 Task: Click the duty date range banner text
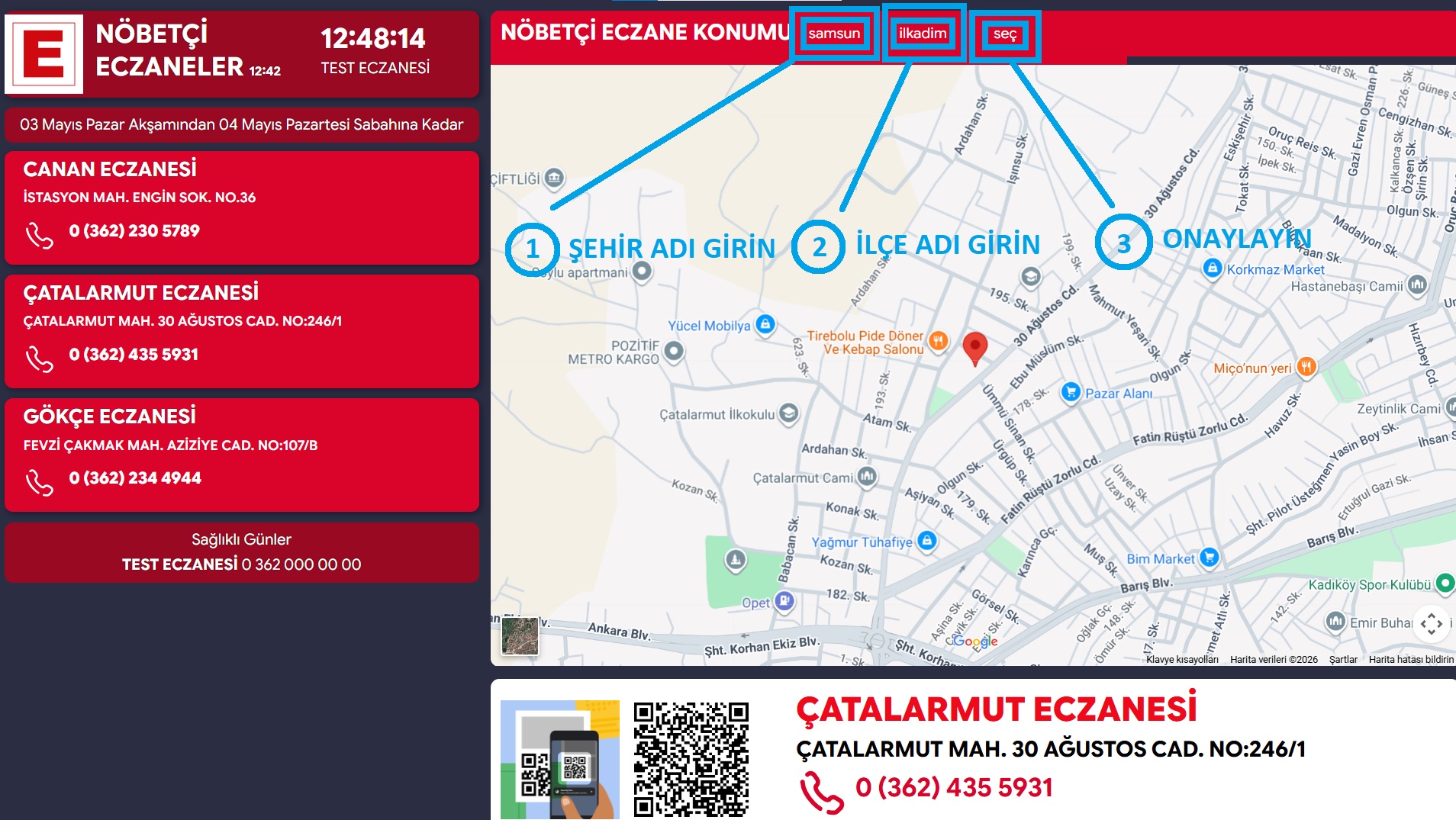point(242,124)
